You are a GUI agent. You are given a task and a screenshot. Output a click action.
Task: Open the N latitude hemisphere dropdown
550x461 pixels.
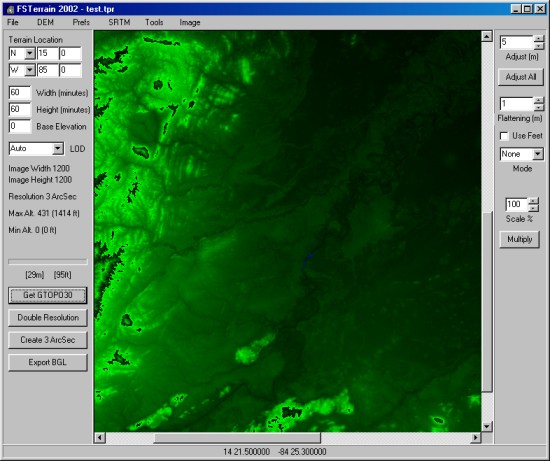coord(30,54)
